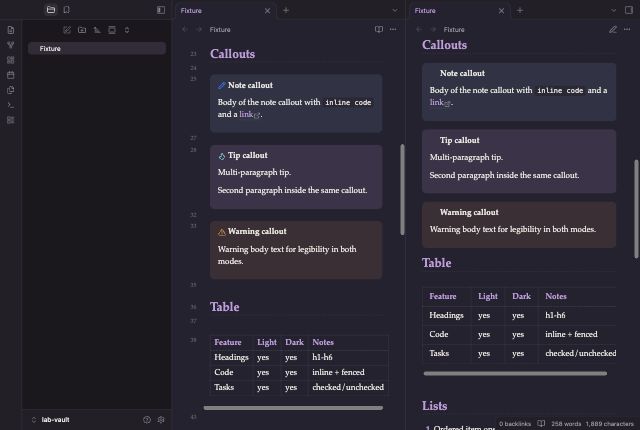
Task: Click 'Tip callout' title in left pane
Action: (x=248, y=155)
